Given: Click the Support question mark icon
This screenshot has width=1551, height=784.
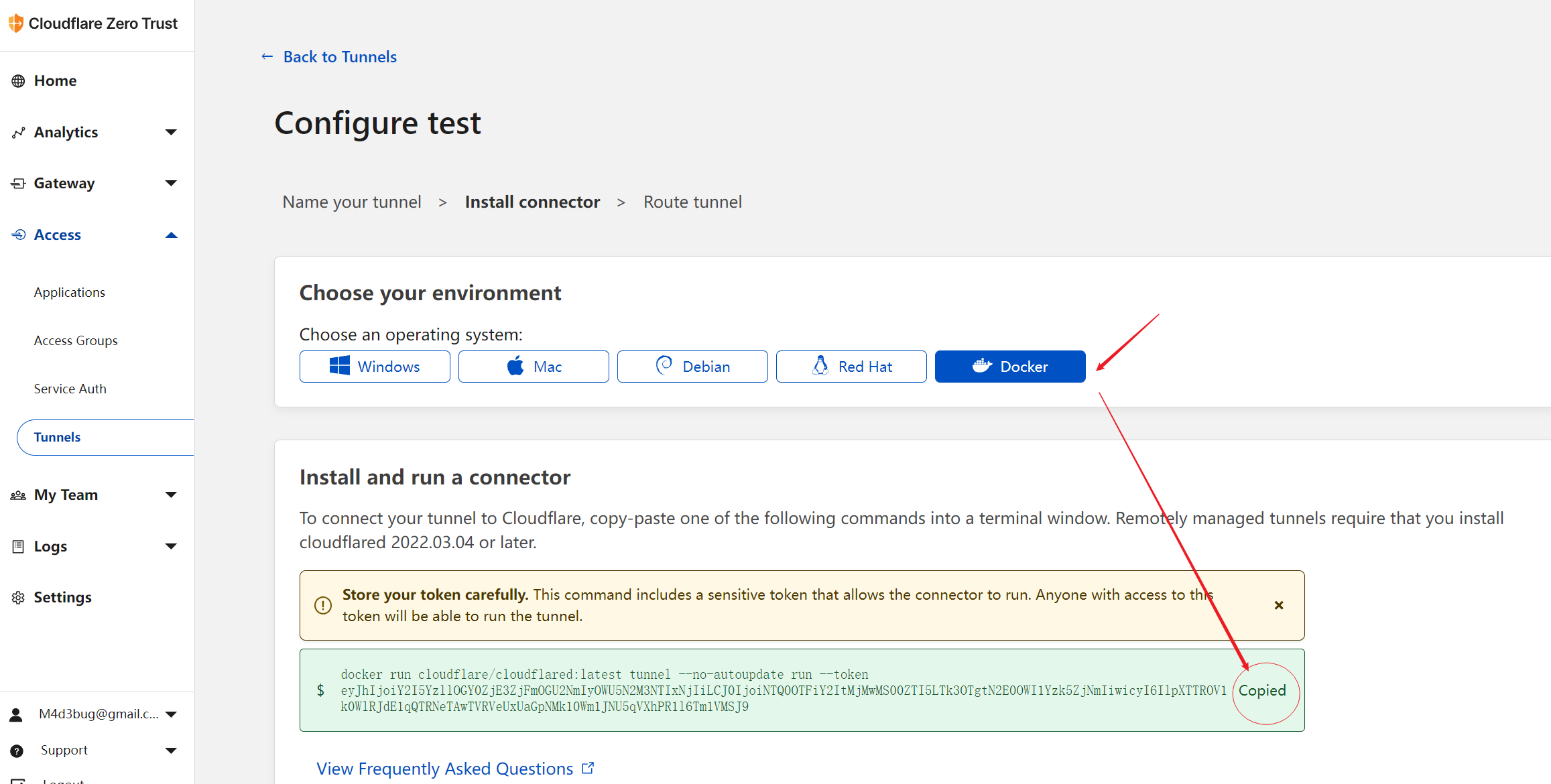Looking at the screenshot, I should tap(17, 750).
